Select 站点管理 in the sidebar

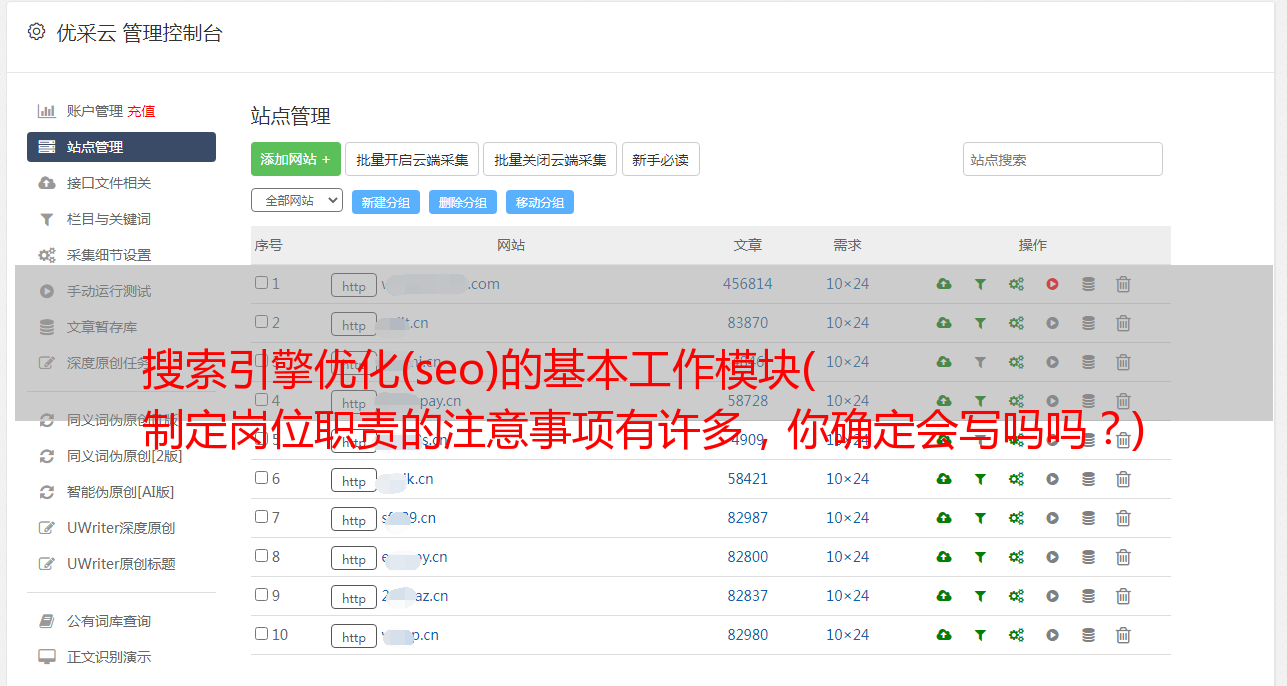coord(121,147)
